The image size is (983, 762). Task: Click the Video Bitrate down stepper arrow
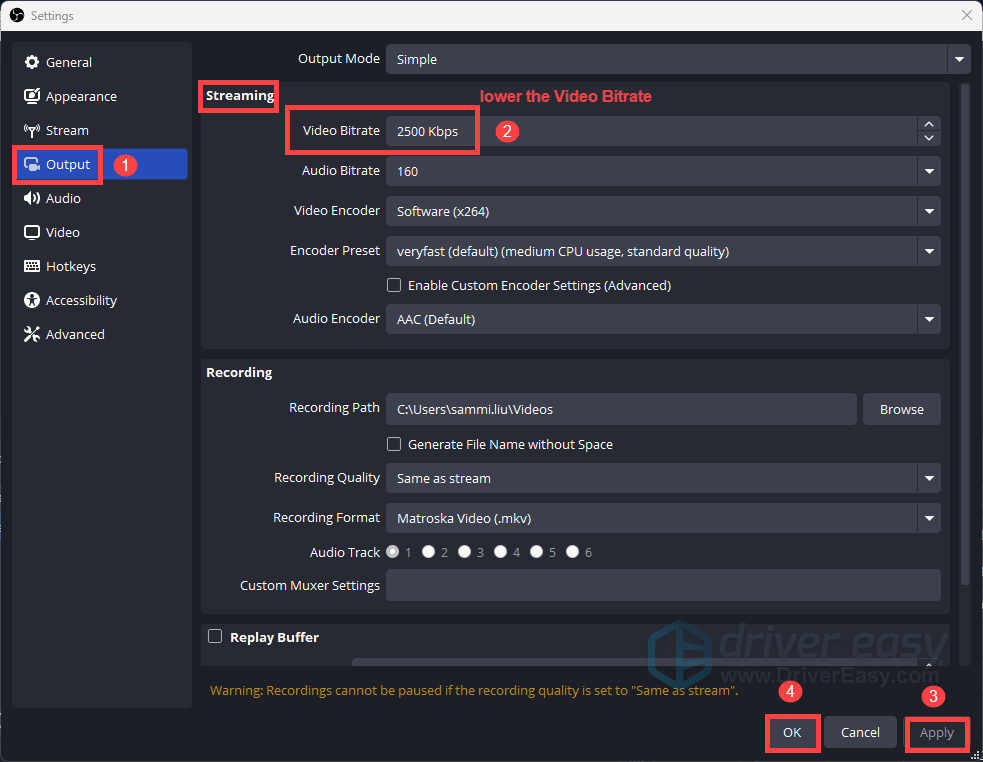pyautogui.click(x=929, y=138)
